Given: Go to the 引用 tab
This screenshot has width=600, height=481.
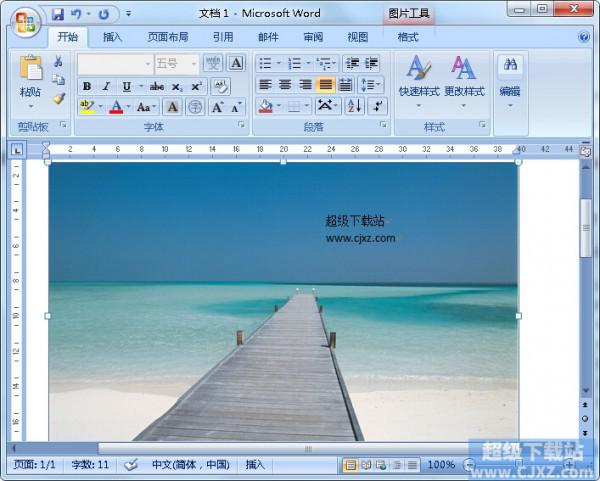Looking at the screenshot, I should pyautogui.click(x=223, y=37).
